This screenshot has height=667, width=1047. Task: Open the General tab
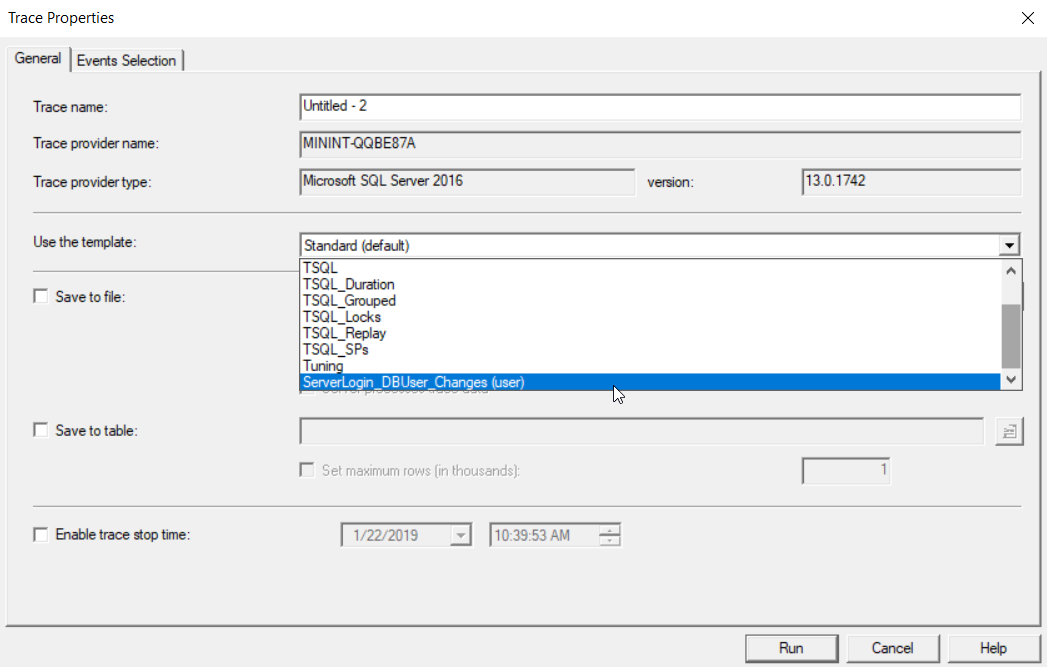point(38,59)
